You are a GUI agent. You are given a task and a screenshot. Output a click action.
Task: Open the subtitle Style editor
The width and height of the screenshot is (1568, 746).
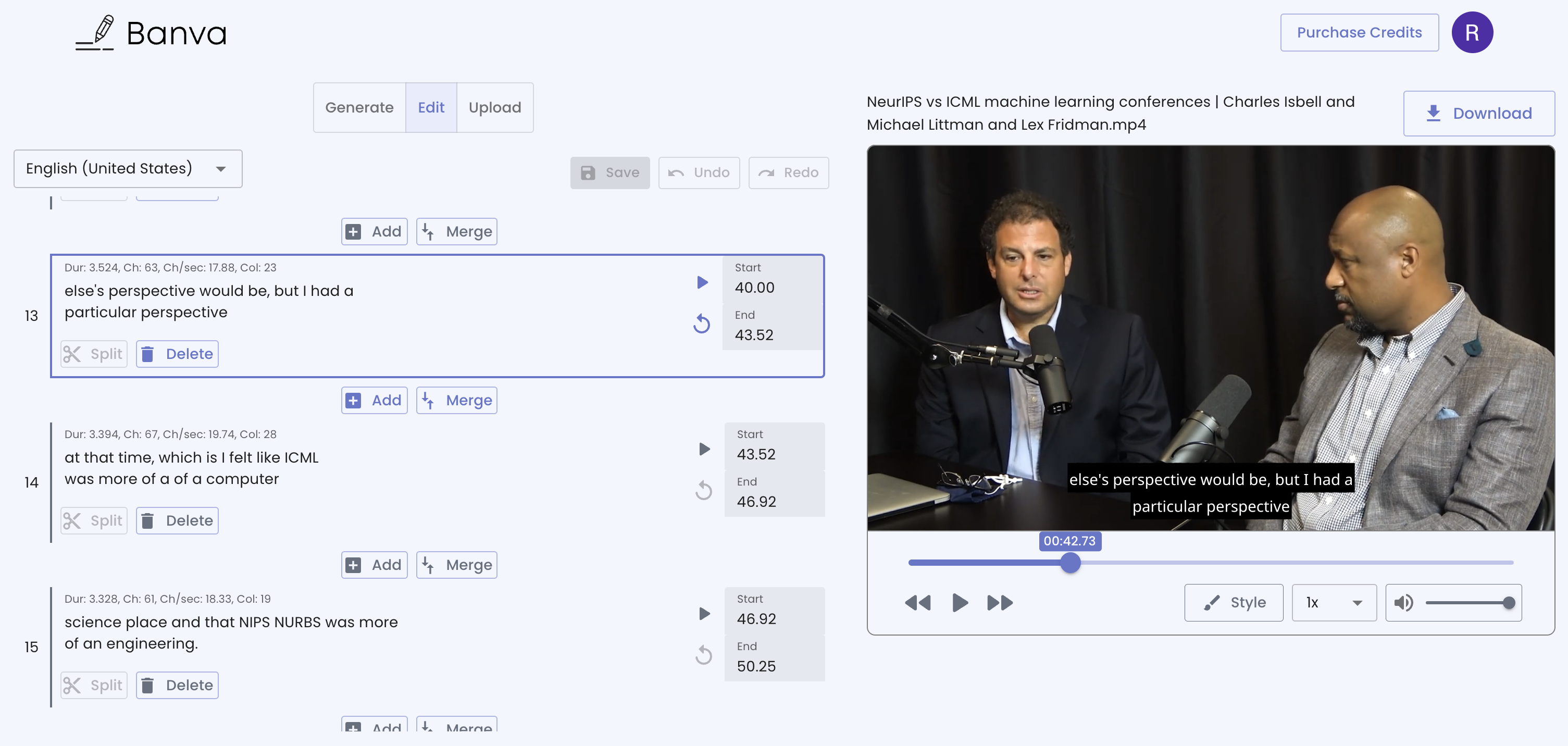click(1233, 603)
